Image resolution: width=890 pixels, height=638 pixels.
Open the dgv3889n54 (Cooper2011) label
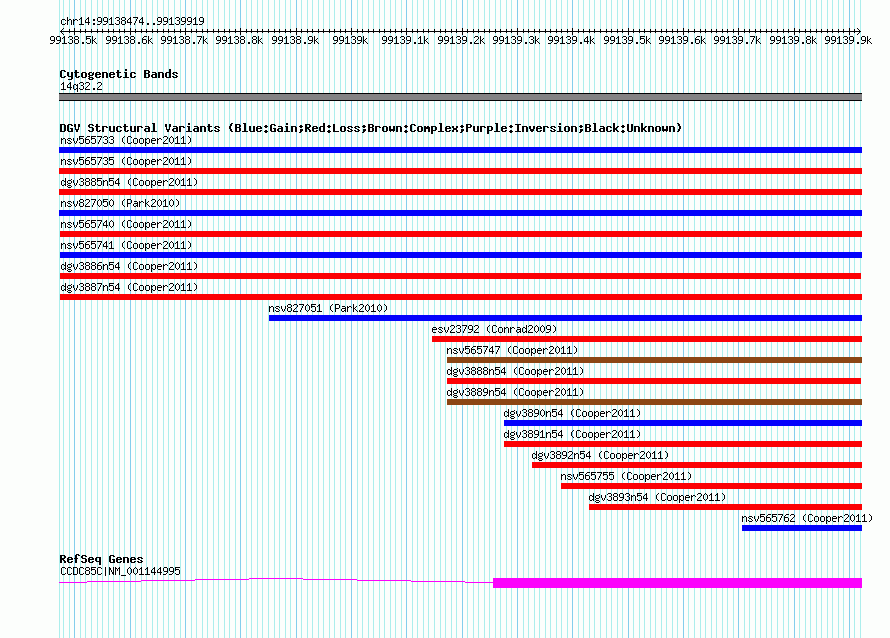pos(515,392)
